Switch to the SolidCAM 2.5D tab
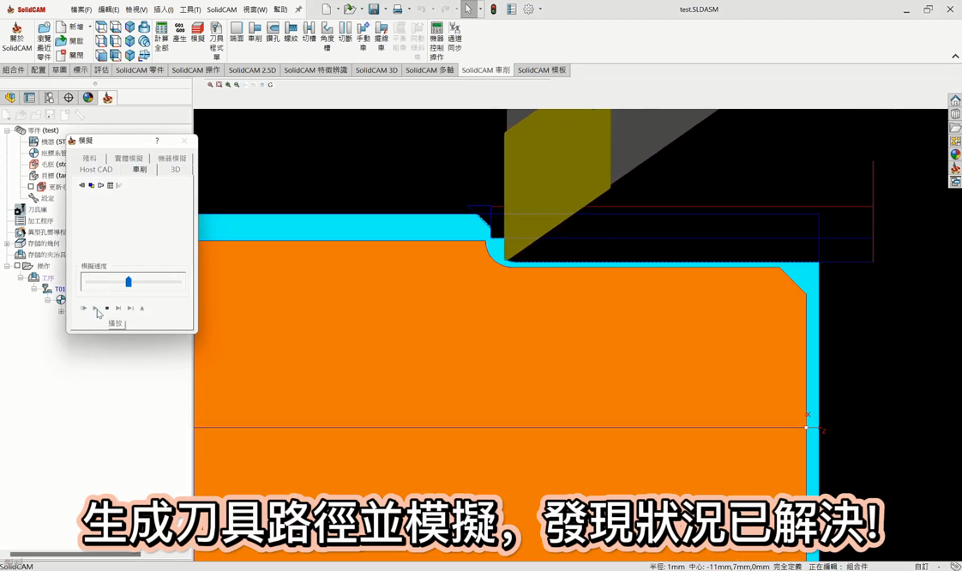Screen dimensions: 962x571 (252, 71)
